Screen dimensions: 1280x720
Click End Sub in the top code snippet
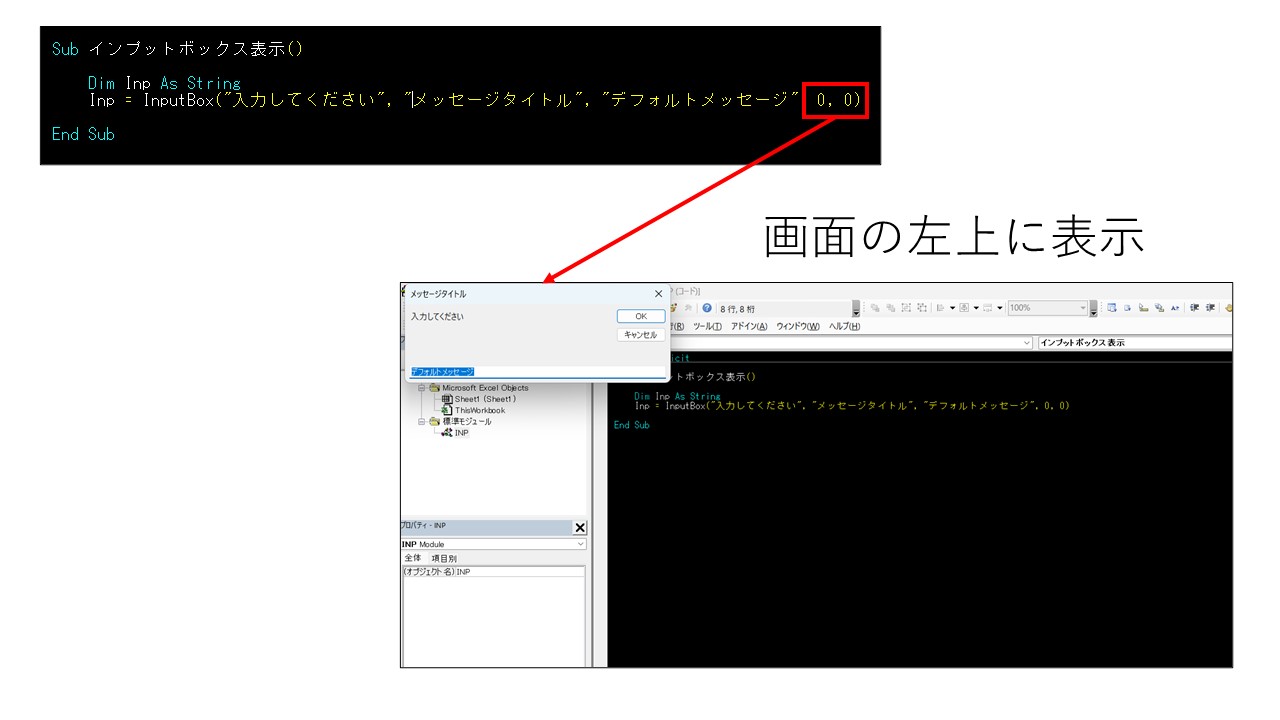(83, 134)
